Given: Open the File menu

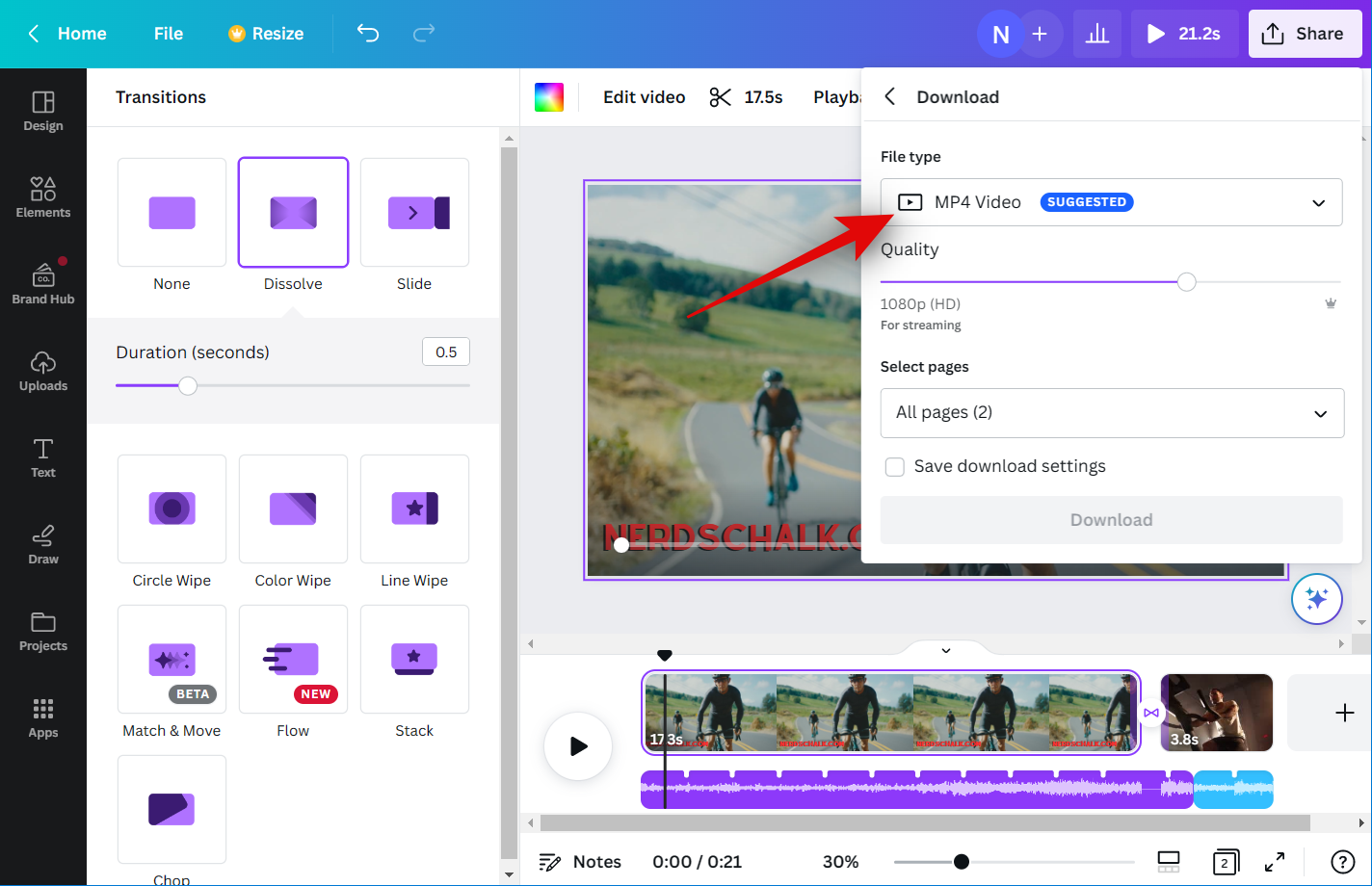Looking at the screenshot, I should [168, 34].
